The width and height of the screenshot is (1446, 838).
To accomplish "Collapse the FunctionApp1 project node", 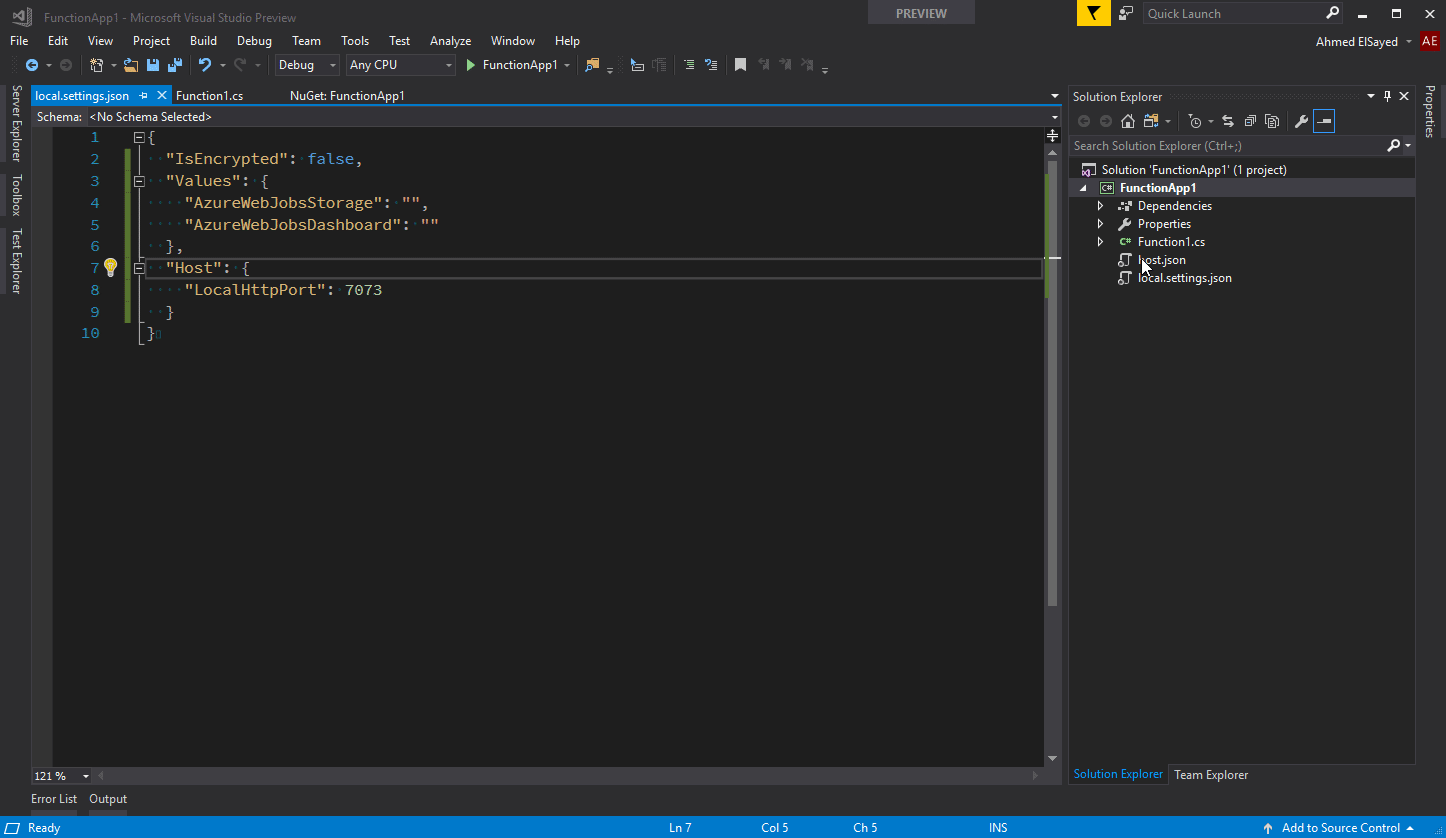I will point(1083,188).
